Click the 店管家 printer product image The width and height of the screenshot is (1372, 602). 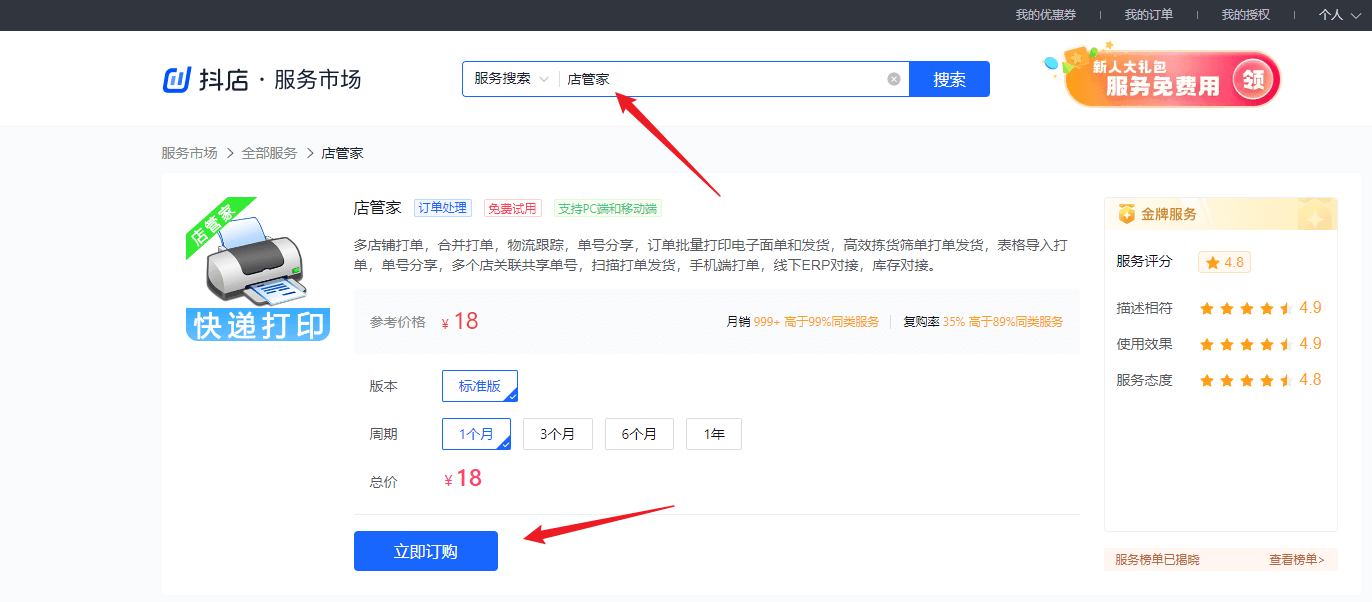(x=257, y=269)
